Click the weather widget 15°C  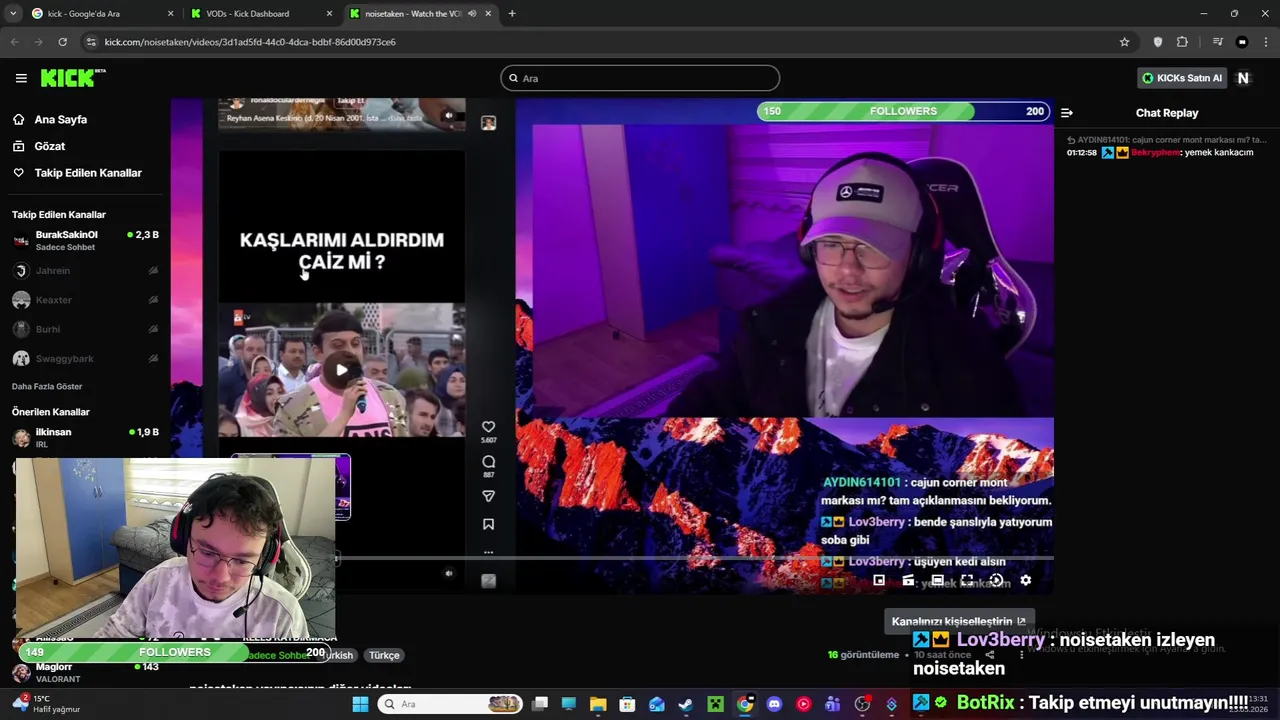(x=45, y=704)
